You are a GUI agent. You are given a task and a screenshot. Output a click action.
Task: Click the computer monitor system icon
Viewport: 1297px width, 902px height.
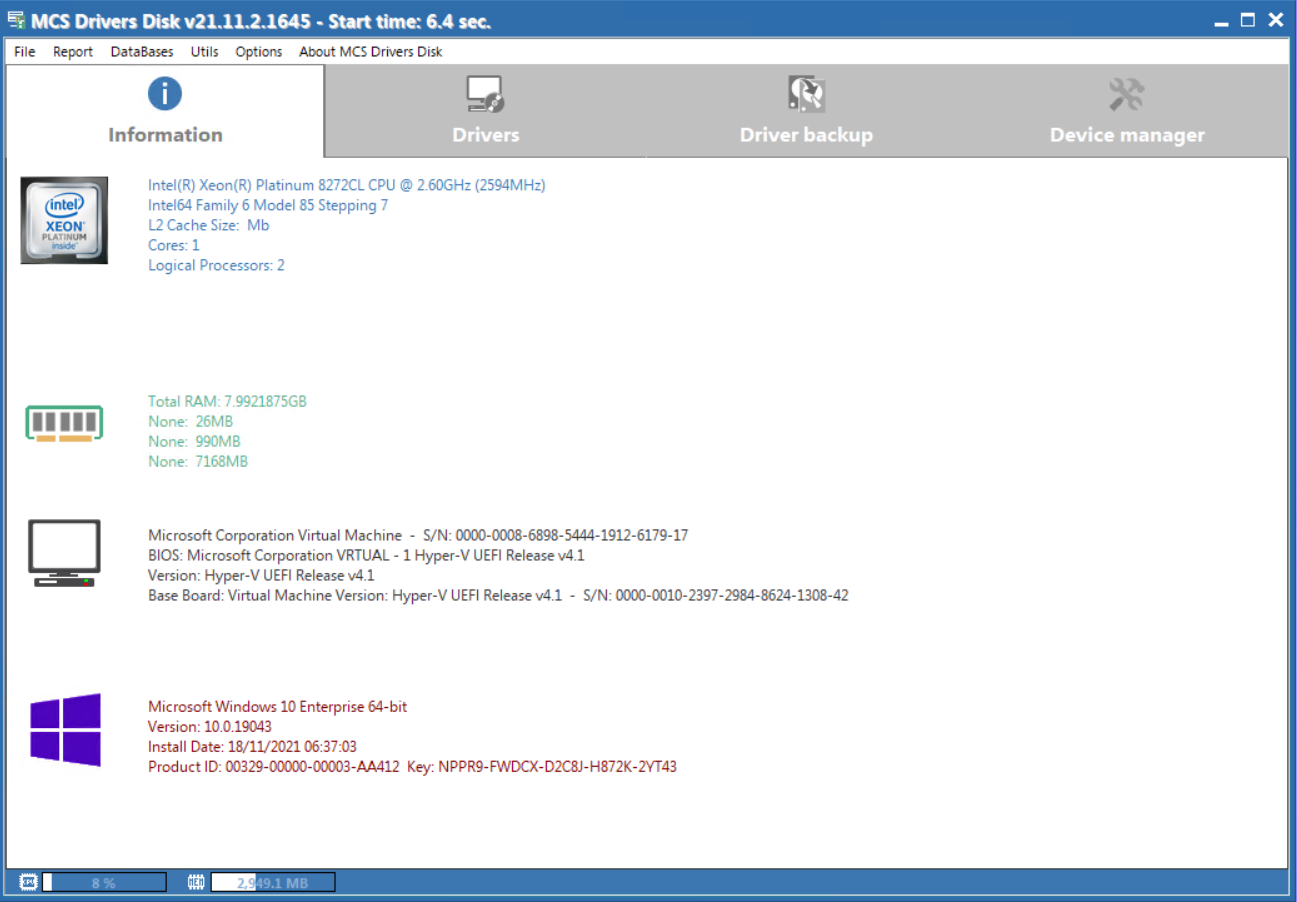pyautogui.click(x=64, y=553)
